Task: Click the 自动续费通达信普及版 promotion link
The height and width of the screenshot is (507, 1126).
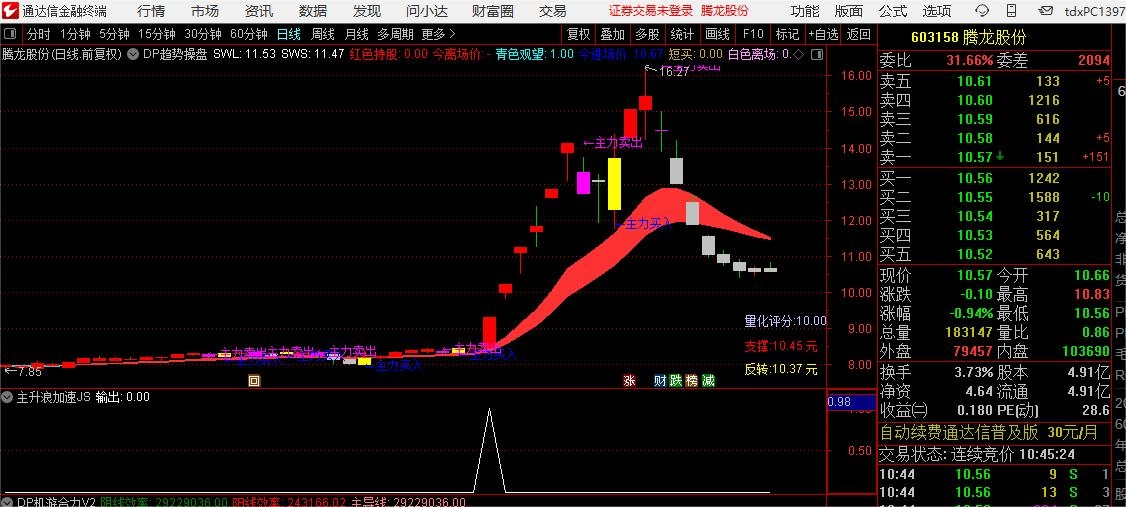Action: coord(959,432)
